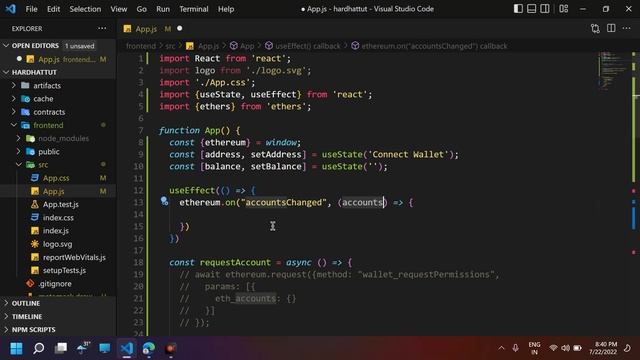
Task: Open the Windows Start menu
Action: pyautogui.click(x=16, y=348)
